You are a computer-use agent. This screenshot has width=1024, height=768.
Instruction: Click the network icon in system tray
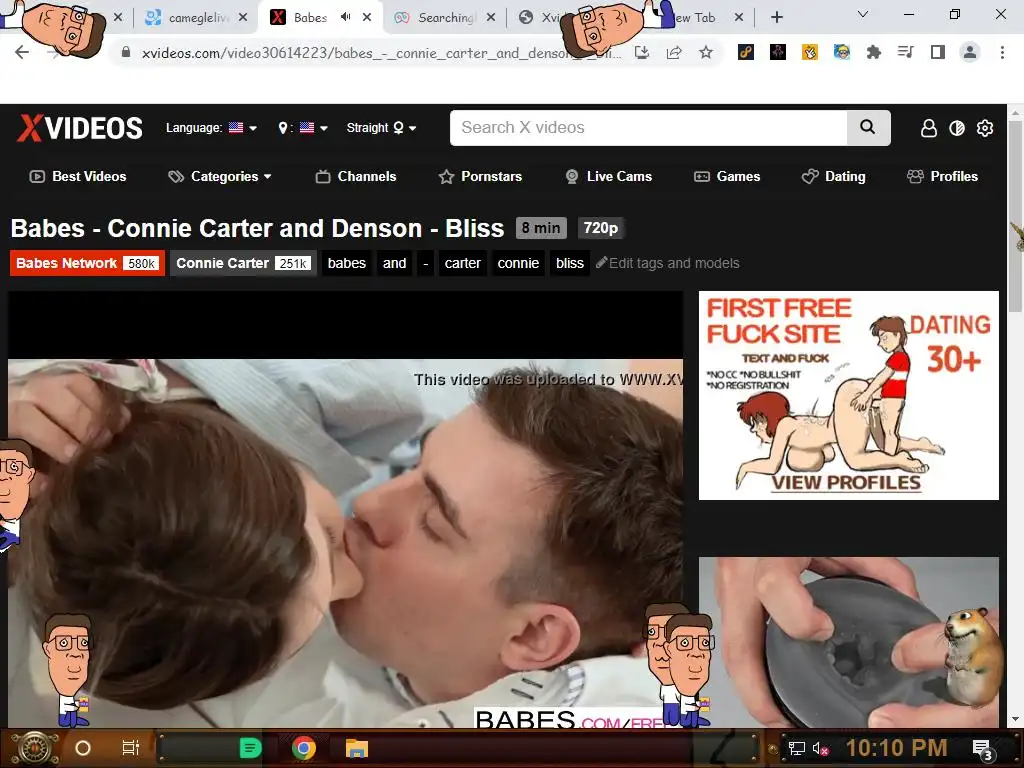click(x=797, y=748)
